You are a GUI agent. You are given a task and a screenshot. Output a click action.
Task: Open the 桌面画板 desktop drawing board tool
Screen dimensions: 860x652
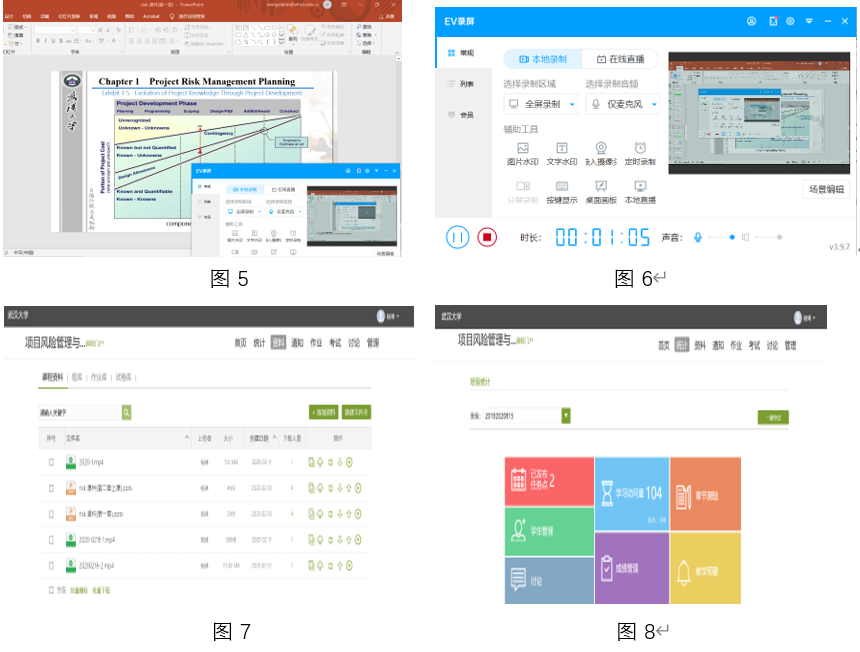[x=601, y=186]
